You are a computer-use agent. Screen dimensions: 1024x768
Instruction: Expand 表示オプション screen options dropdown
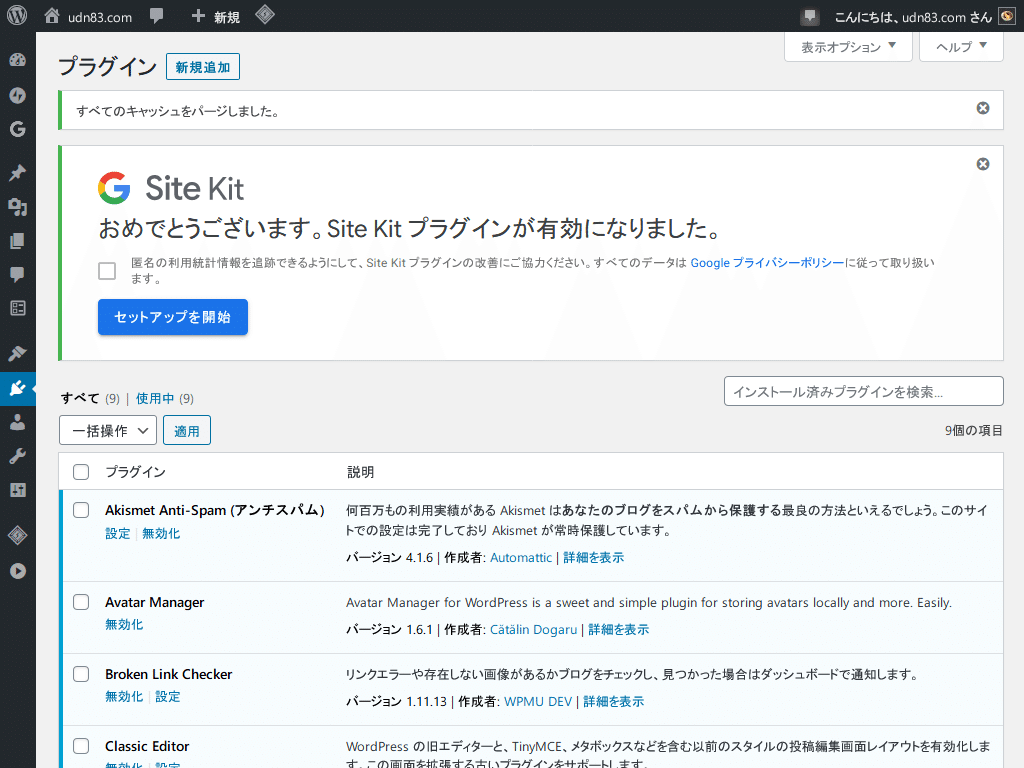(x=848, y=47)
